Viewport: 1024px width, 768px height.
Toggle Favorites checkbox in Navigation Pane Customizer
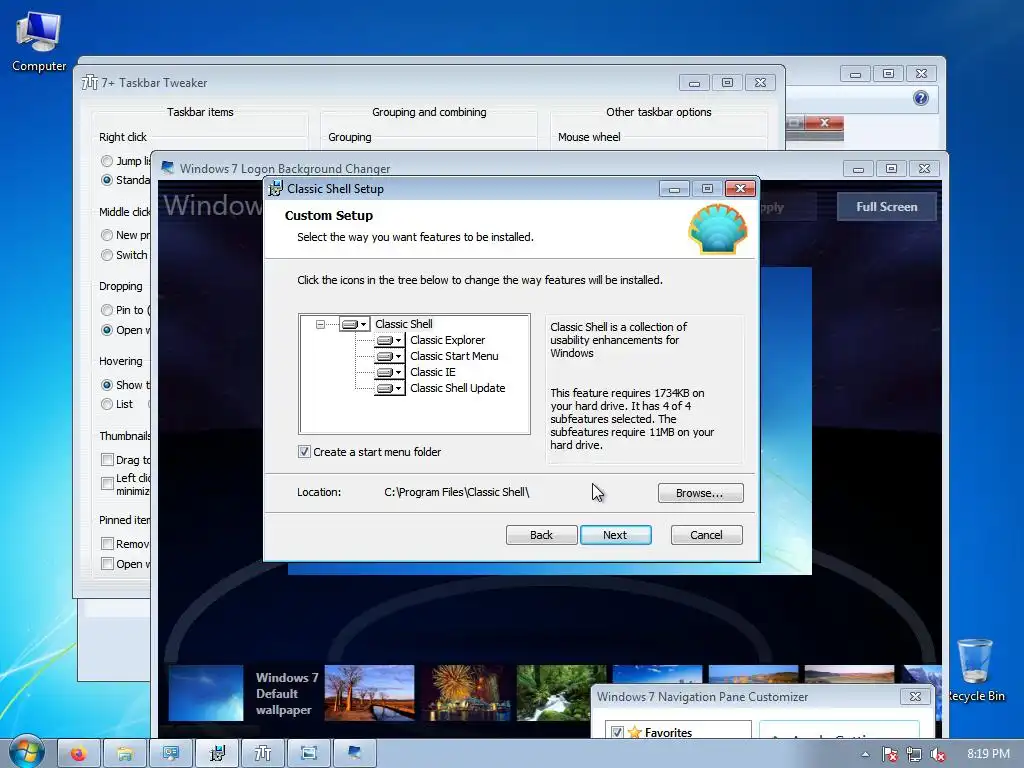[x=616, y=732]
